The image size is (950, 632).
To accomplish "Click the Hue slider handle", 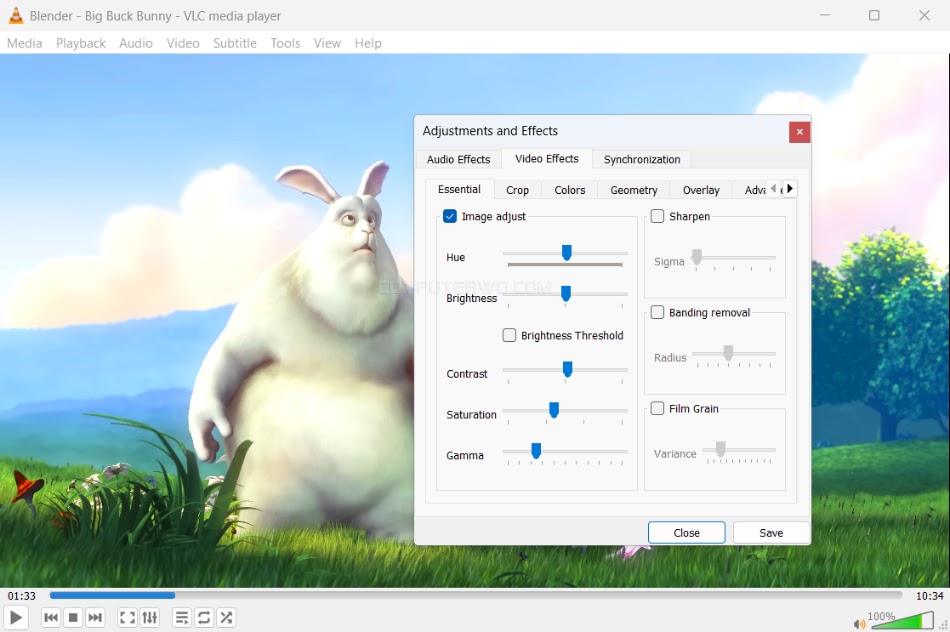I will (566, 253).
